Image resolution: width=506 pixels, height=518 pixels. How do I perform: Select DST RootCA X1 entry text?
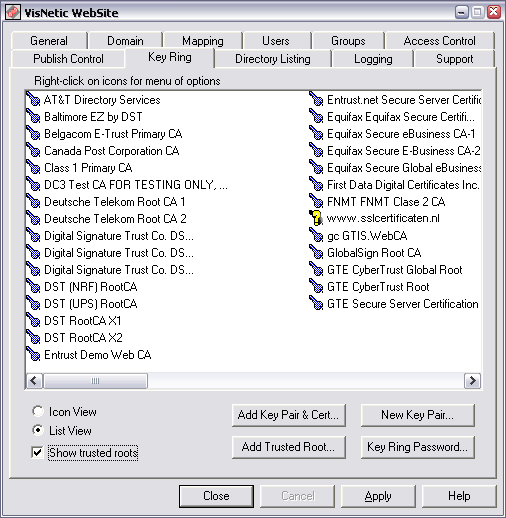click(83, 321)
